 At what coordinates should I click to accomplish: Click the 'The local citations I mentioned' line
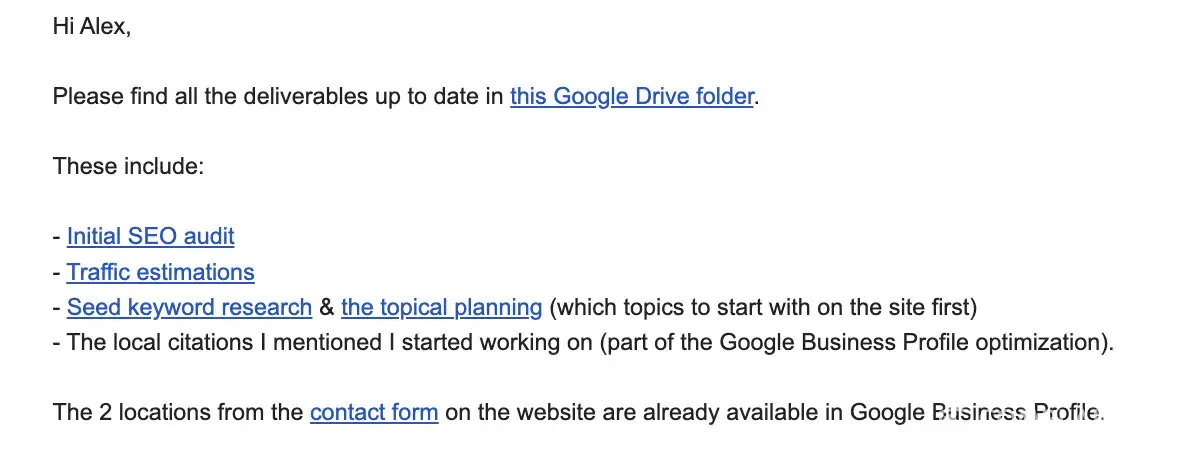click(x=220, y=342)
